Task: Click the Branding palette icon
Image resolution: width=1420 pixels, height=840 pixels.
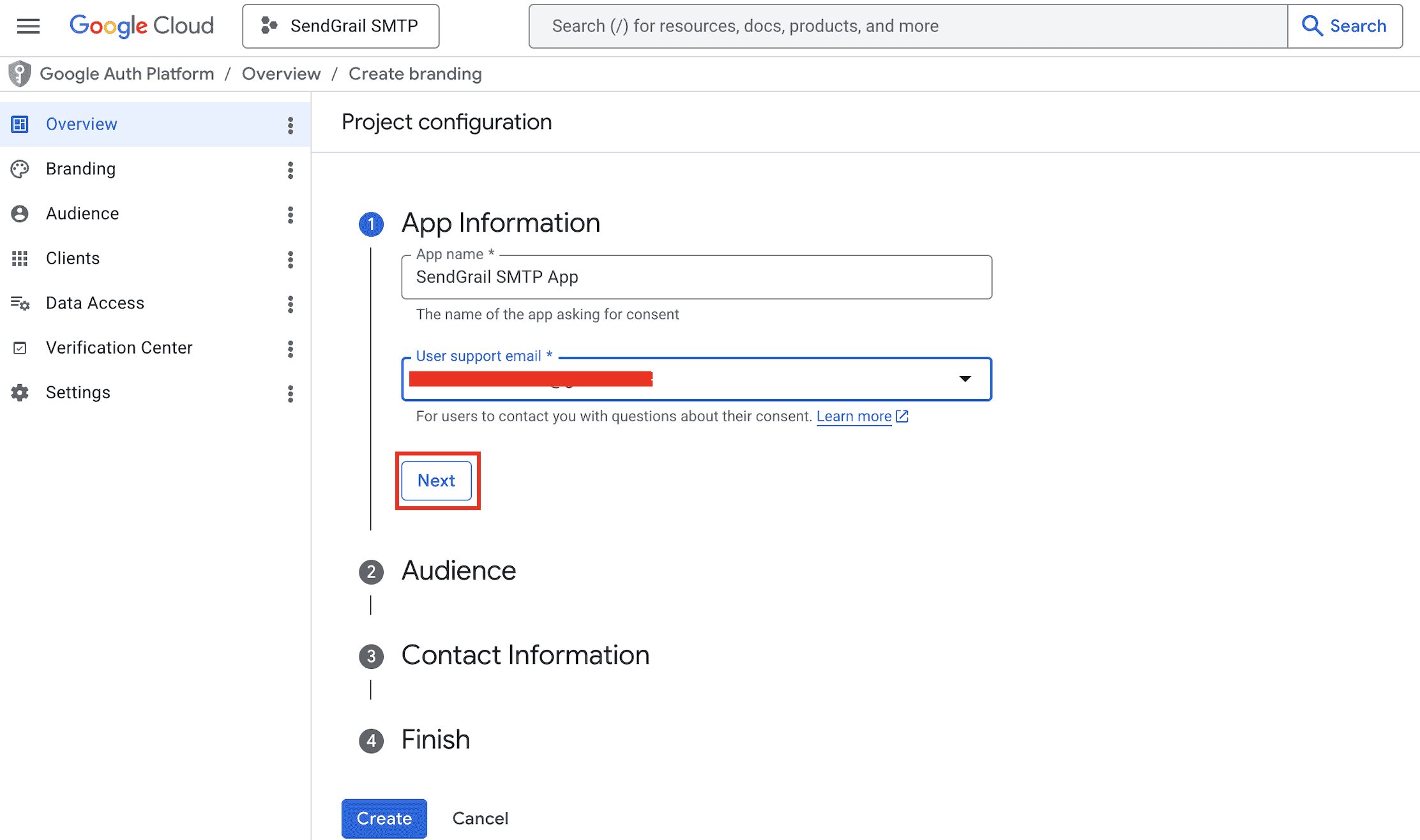Action: 20,169
